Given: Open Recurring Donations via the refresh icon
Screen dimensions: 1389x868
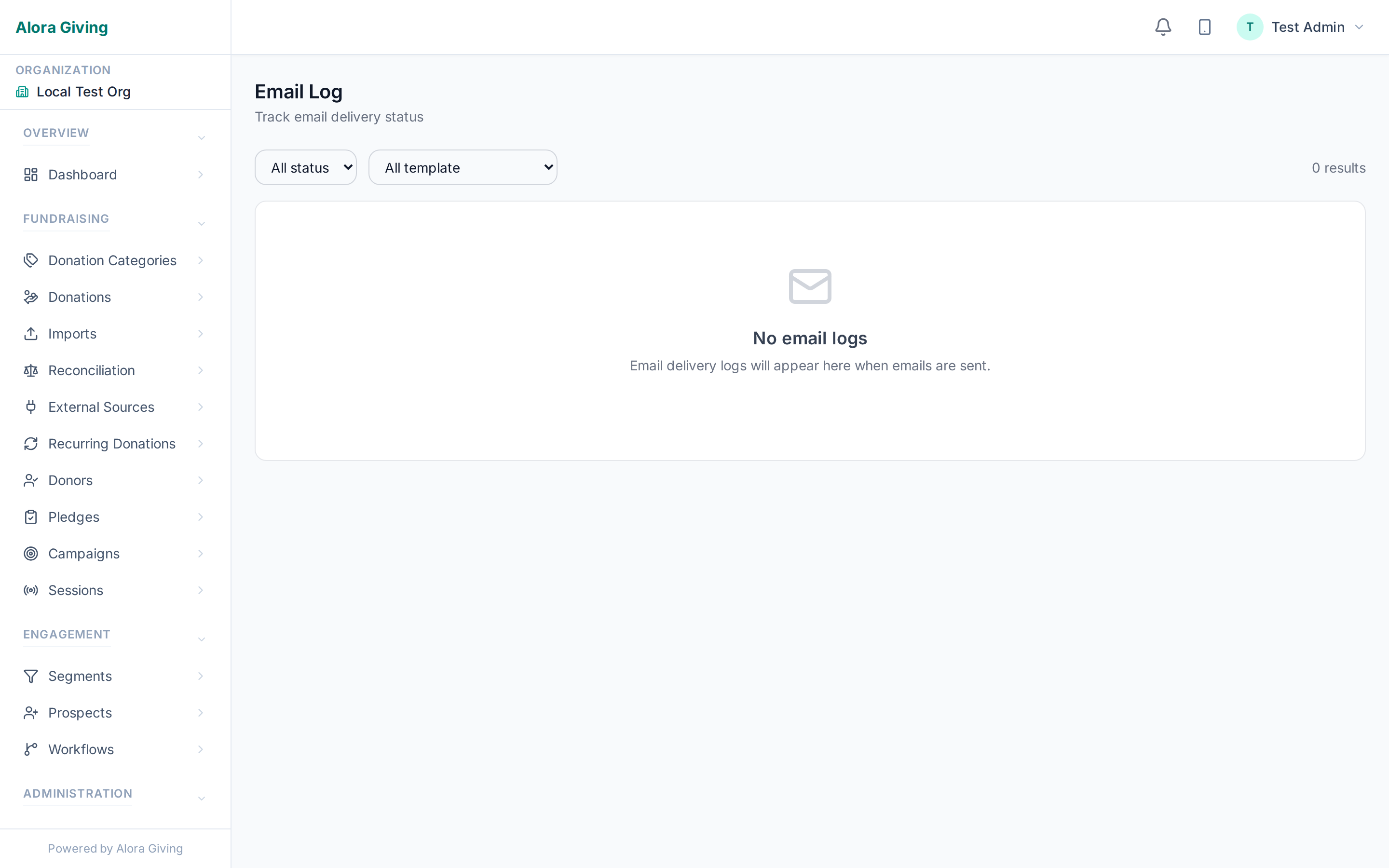Looking at the screenshot, I should [x=31, y=443].
